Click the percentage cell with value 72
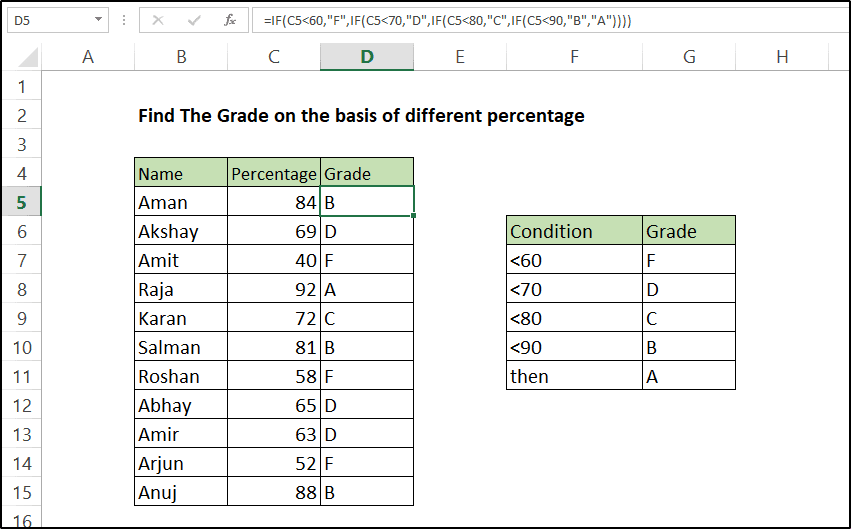The height and width of the screenshot is (529, 851). pos(274,318)
